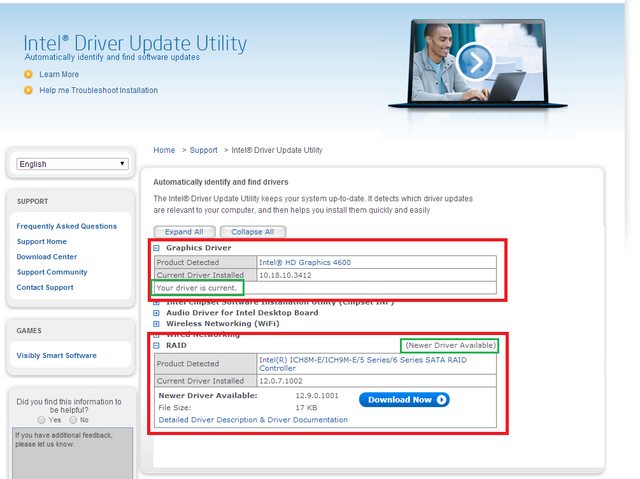Open Contact Support link

[x=45, y=287]
